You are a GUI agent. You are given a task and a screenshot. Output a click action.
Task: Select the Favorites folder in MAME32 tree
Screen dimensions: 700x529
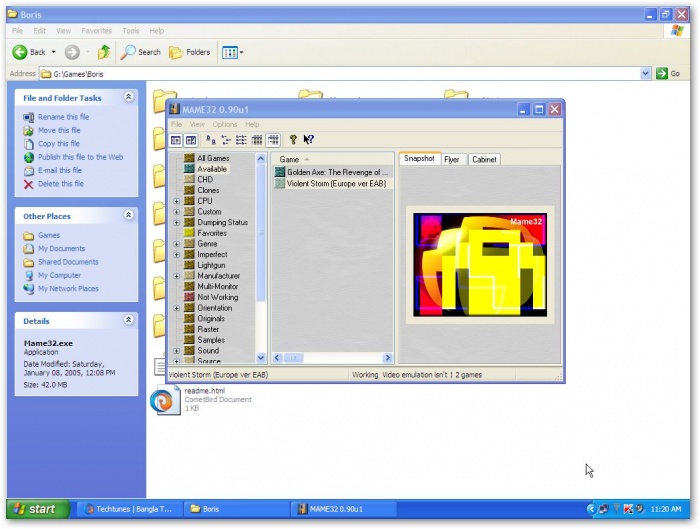(212, 233)
